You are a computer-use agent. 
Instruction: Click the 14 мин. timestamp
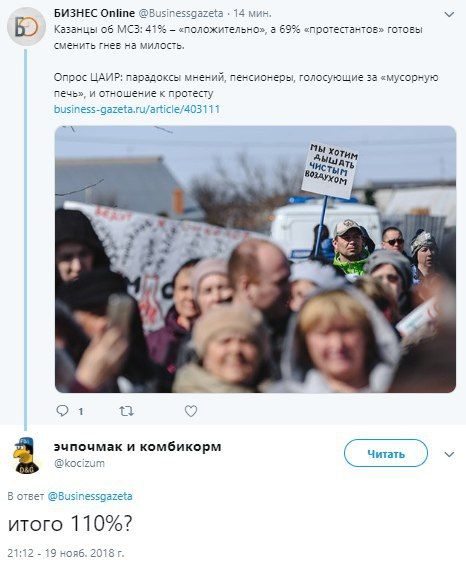click(x=252, y=13)
